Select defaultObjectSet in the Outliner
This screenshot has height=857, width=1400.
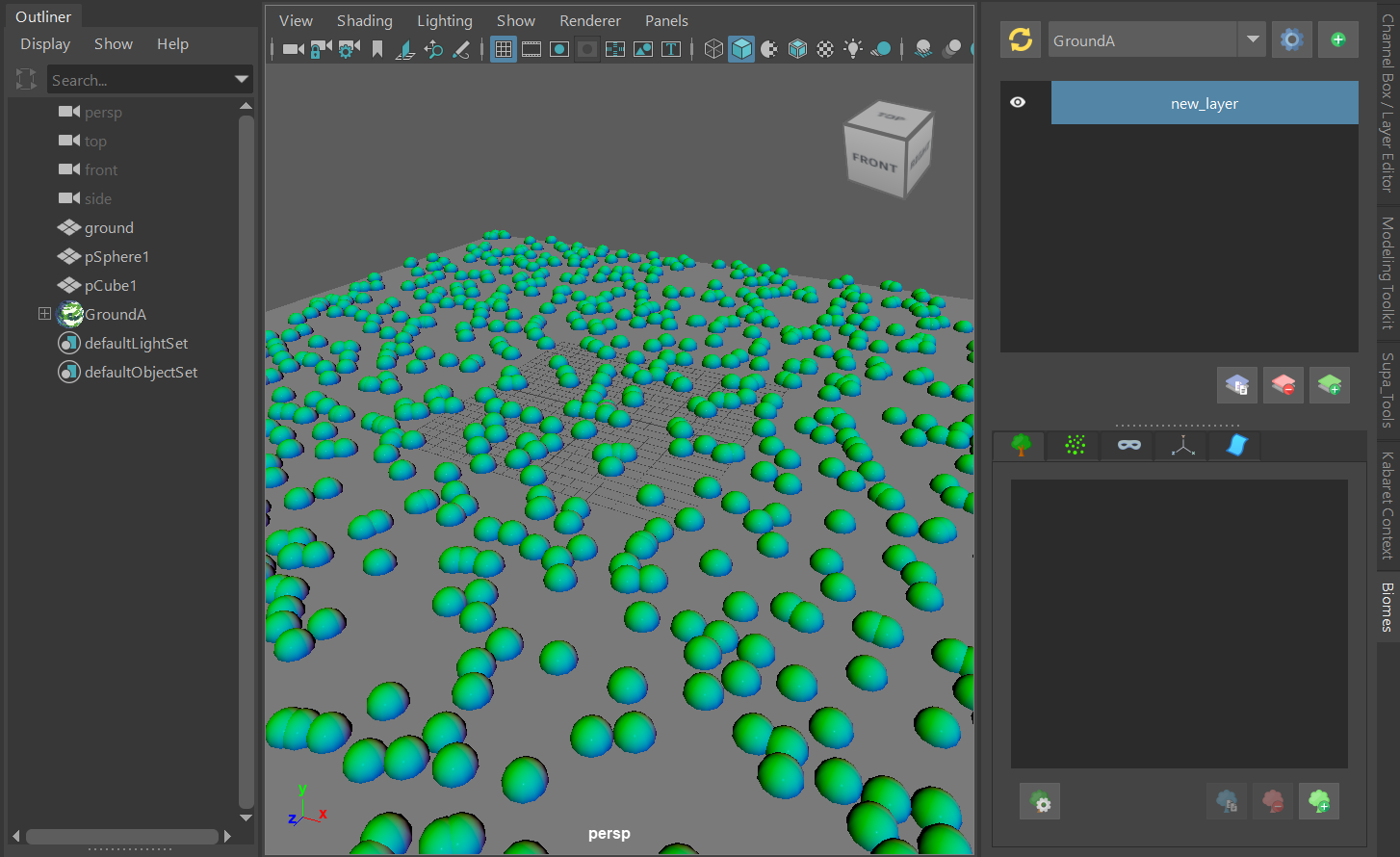[141, 373]
